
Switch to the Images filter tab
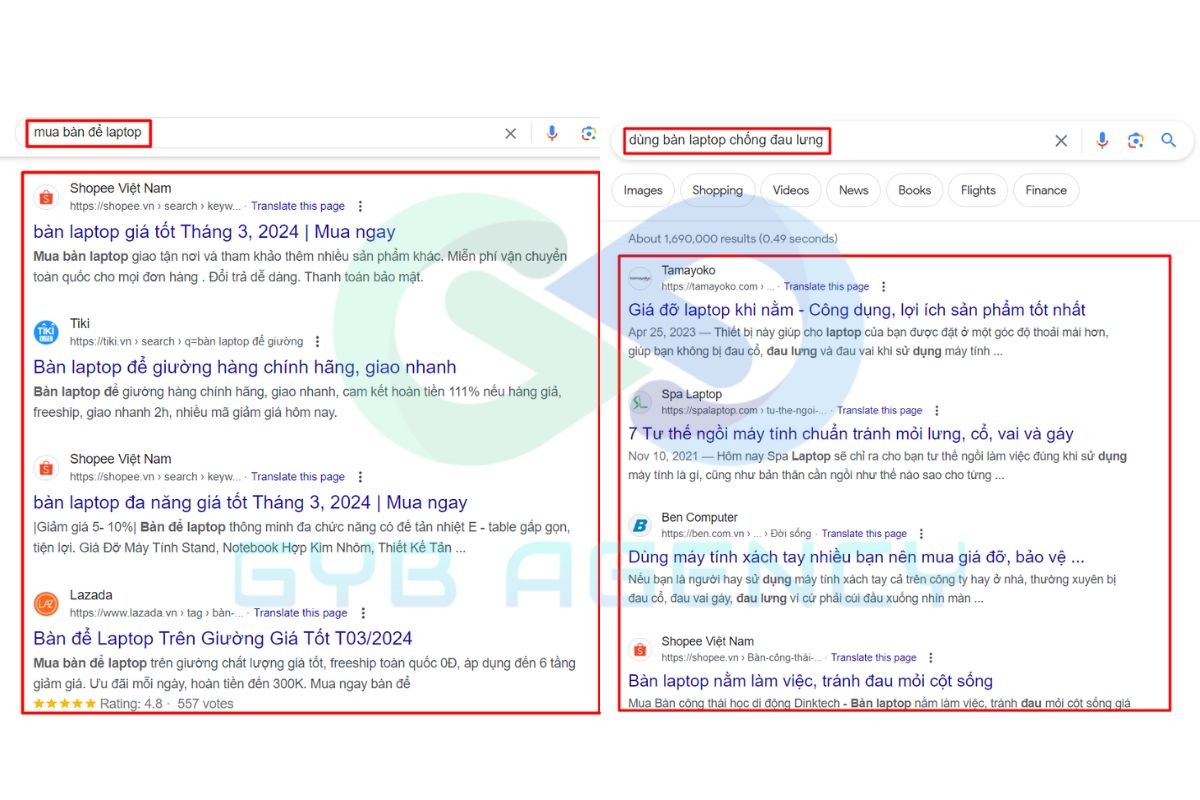643,190
